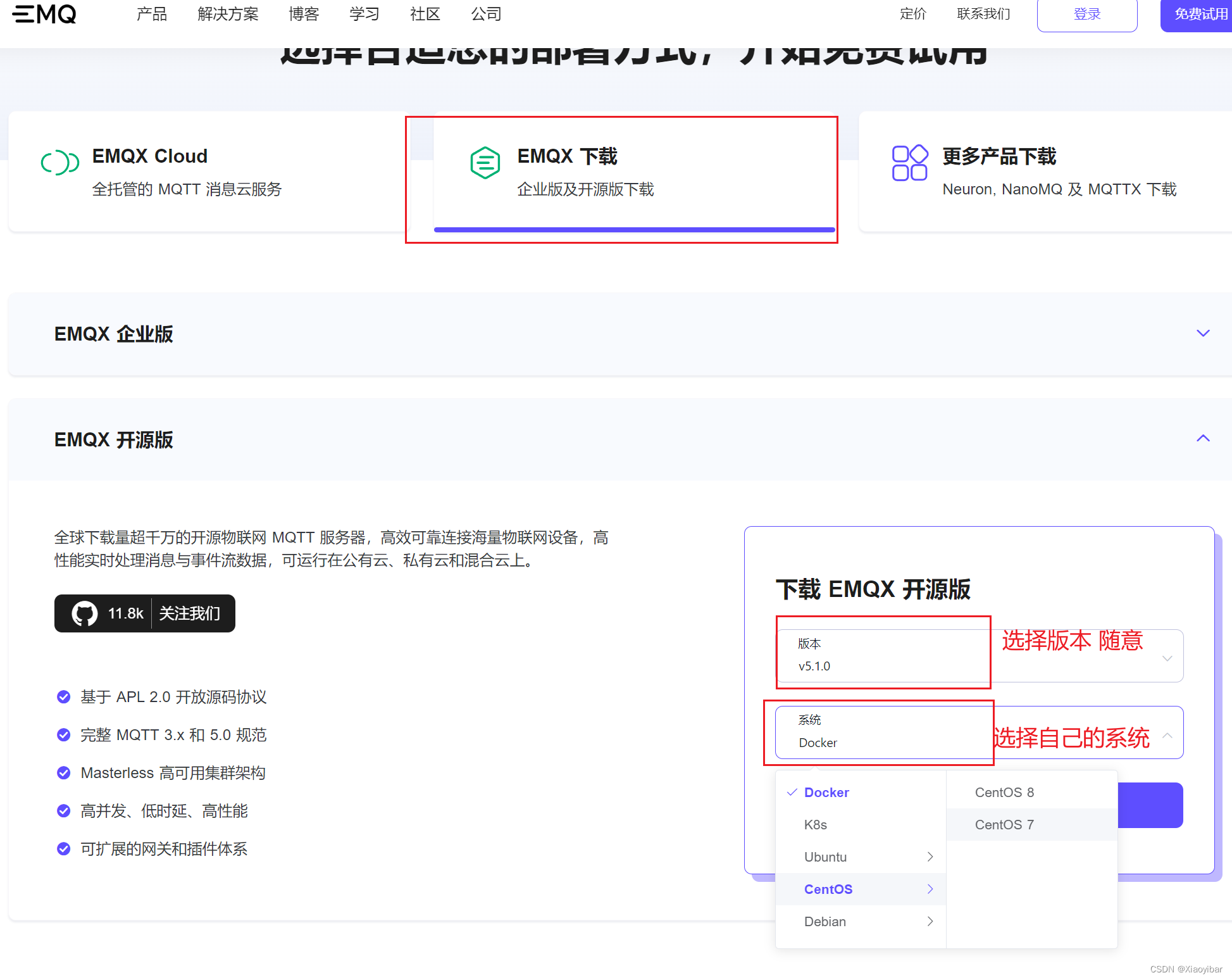
Task: Click the EMQ logo in header
Action: [44, 14]
